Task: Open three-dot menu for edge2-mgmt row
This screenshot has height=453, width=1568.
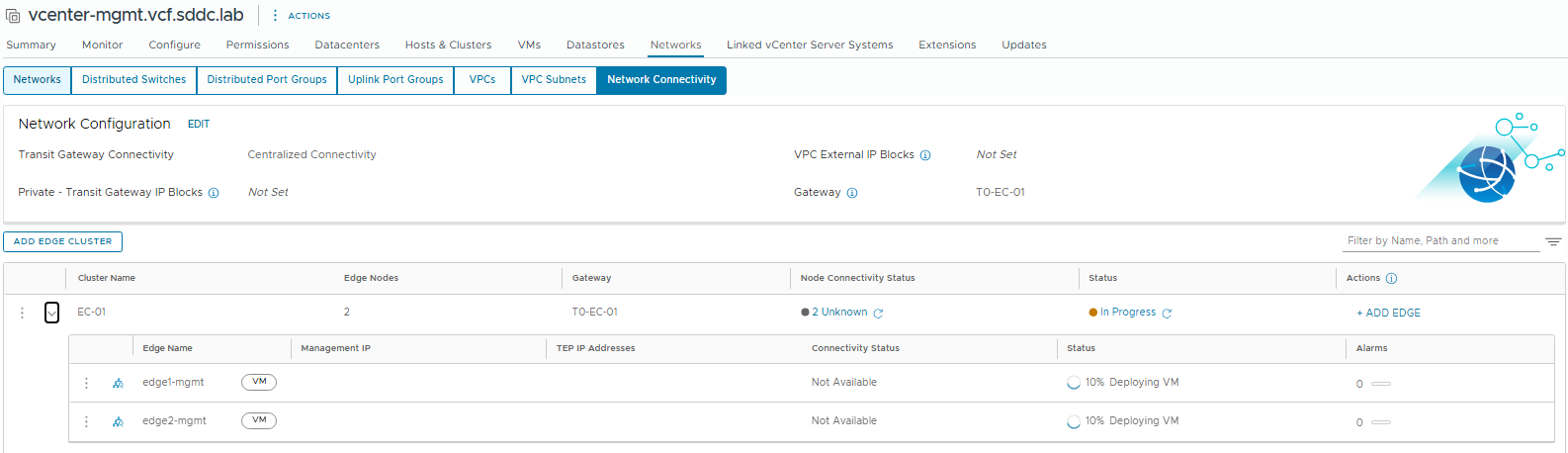Action: [x=86, y=421]
